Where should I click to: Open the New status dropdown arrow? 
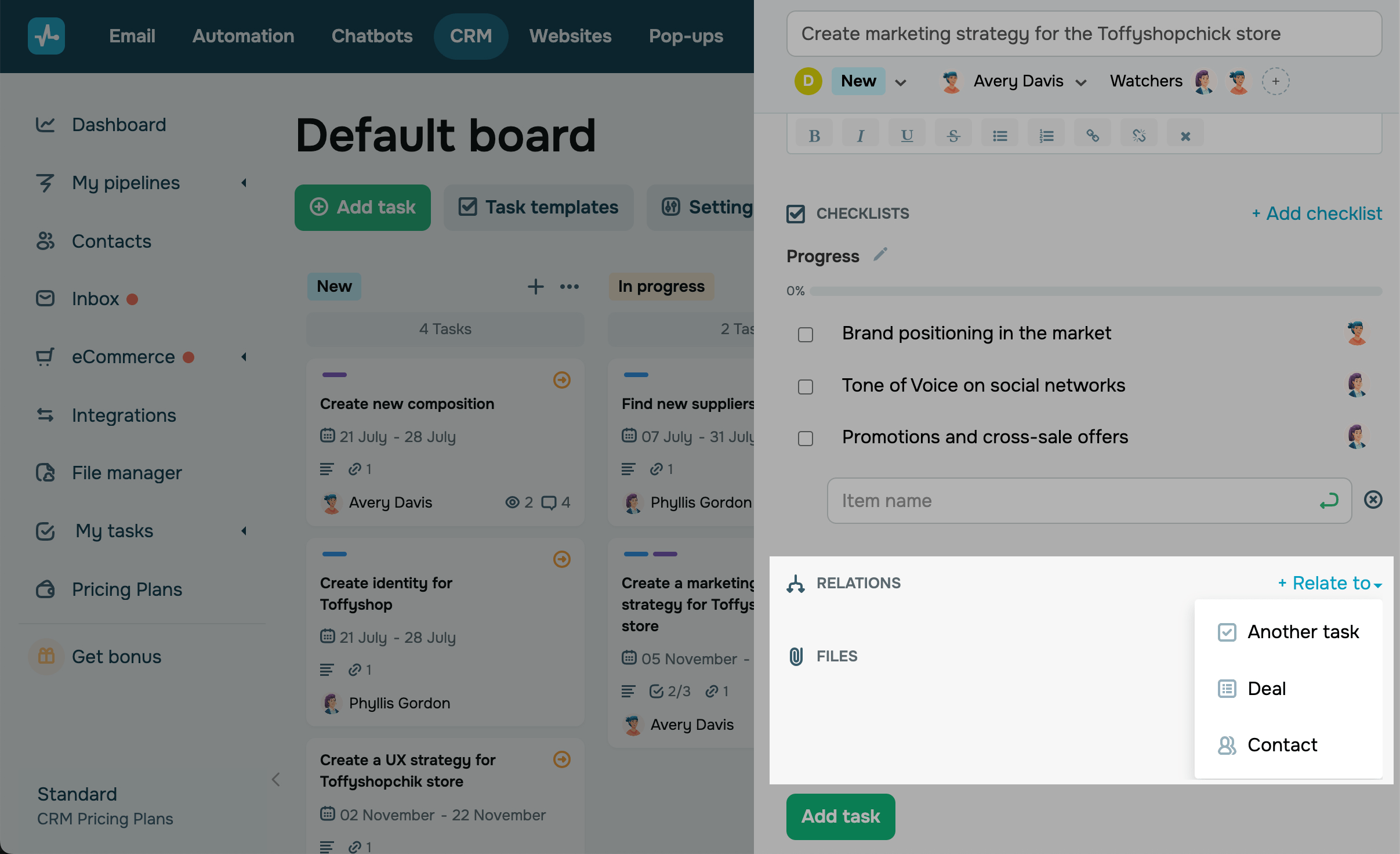pos(901,82)
